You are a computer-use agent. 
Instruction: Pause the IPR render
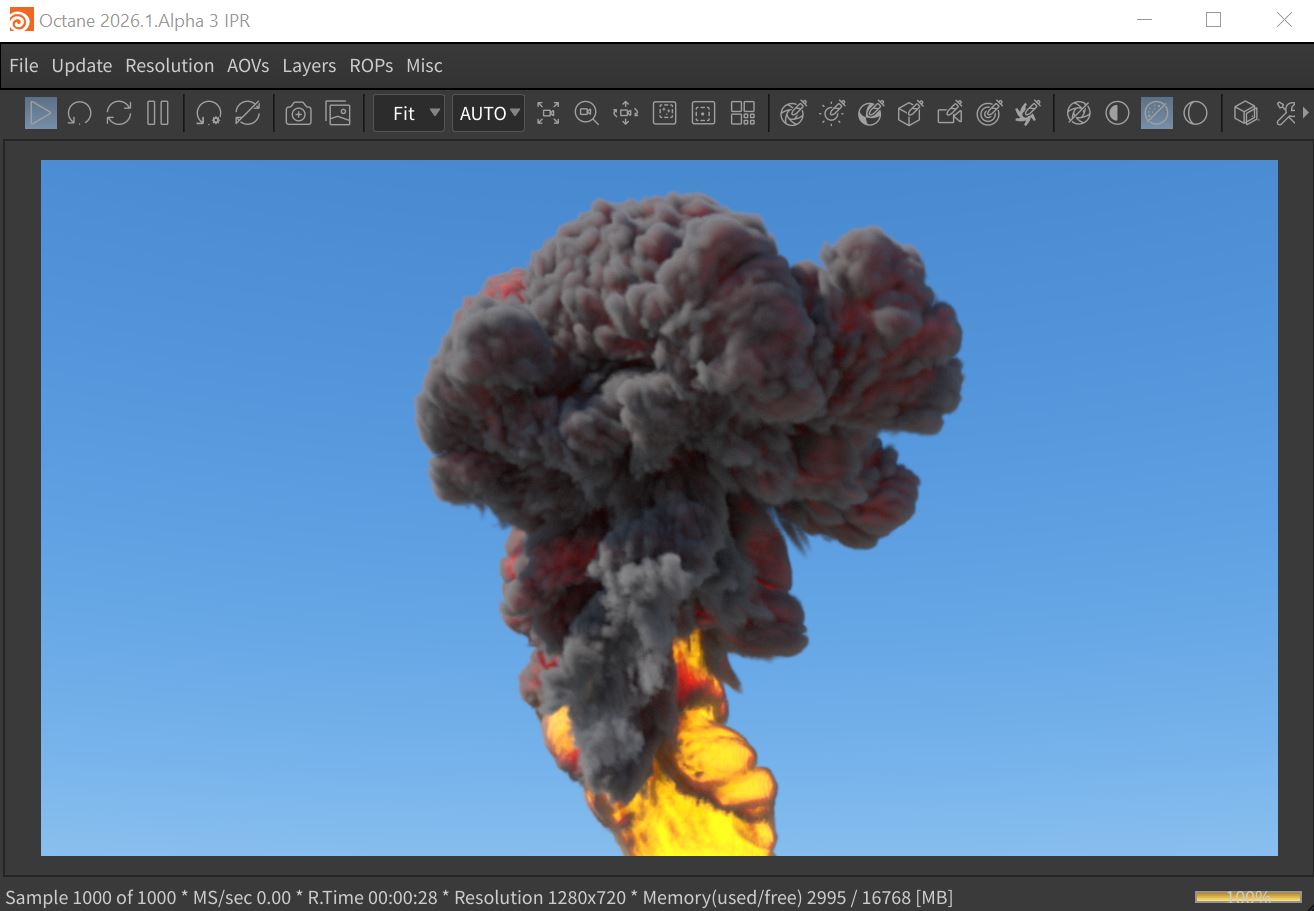(x=158, y=113)
